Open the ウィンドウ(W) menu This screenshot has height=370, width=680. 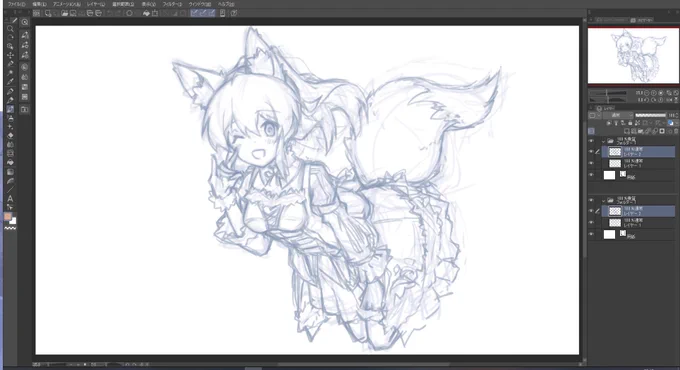(x=199, y=4)
